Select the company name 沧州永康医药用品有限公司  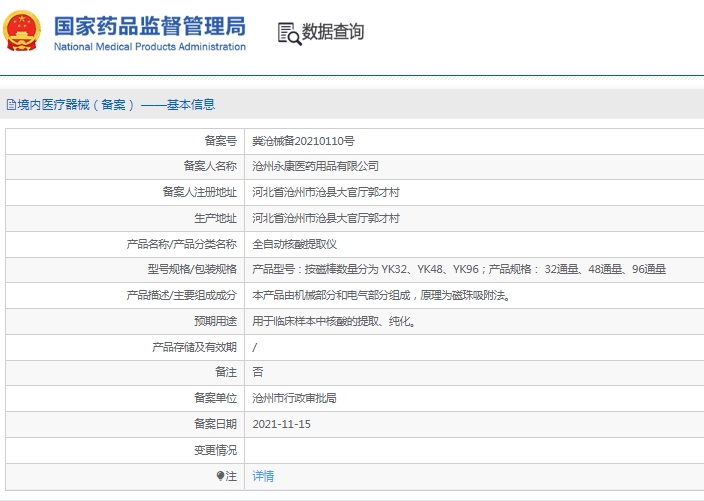point(315,167)
